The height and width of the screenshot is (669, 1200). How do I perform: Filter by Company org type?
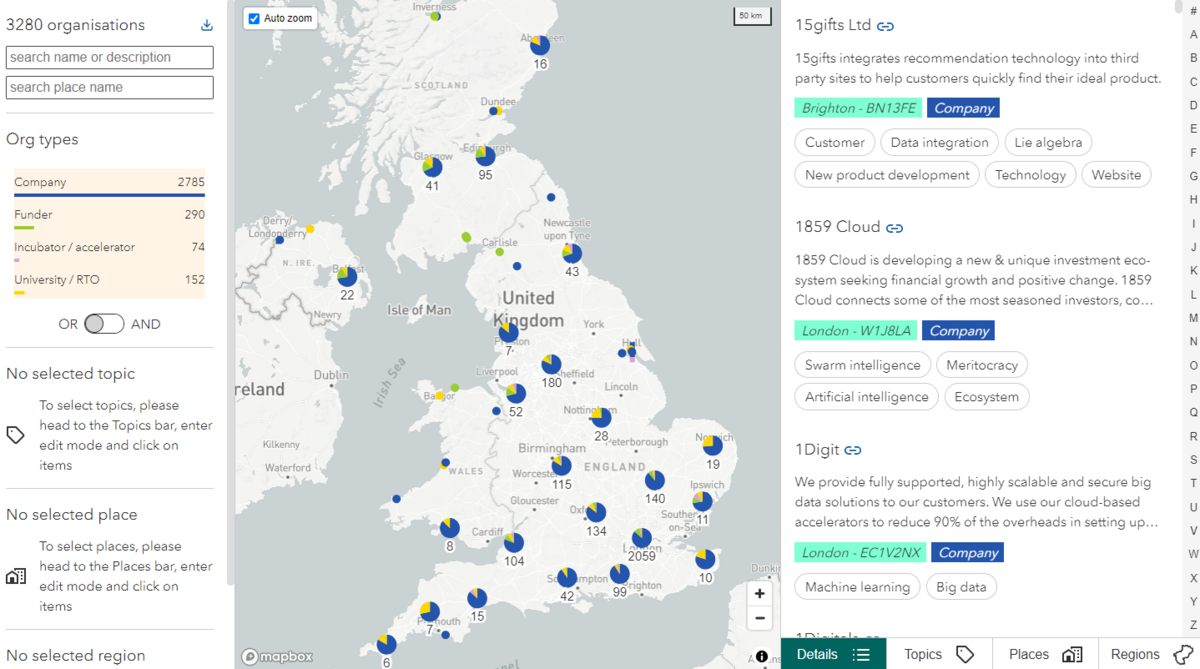[x=109, y=184]
